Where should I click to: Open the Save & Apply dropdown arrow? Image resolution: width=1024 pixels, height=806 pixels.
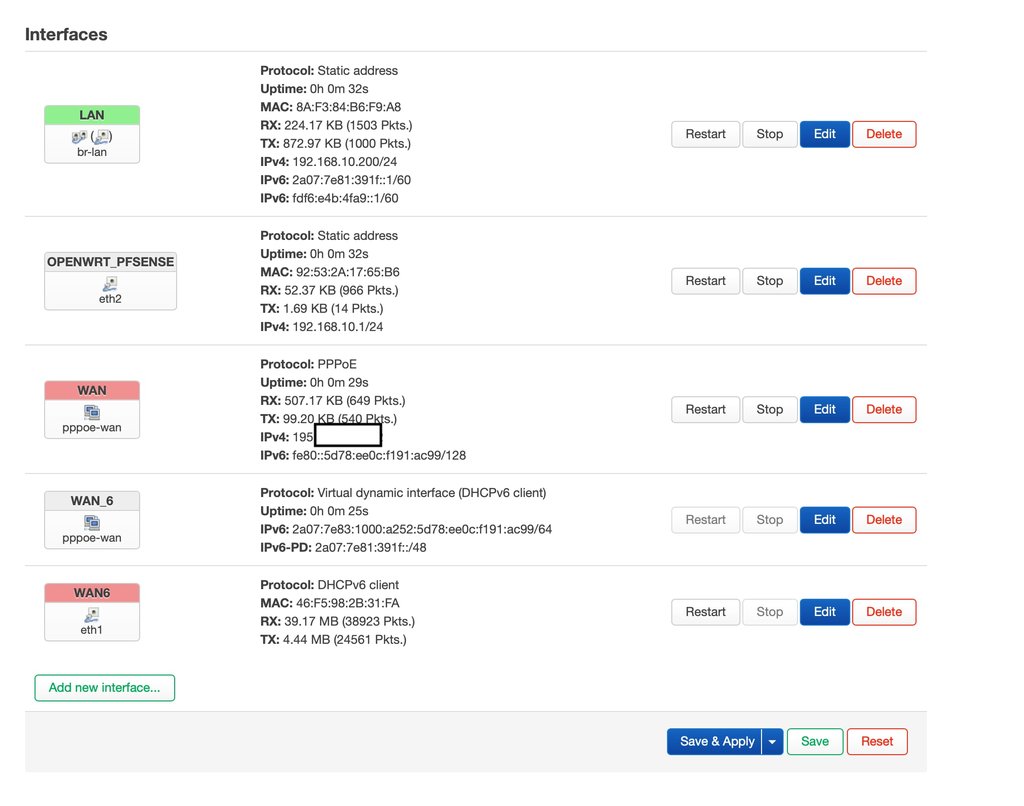772,741
